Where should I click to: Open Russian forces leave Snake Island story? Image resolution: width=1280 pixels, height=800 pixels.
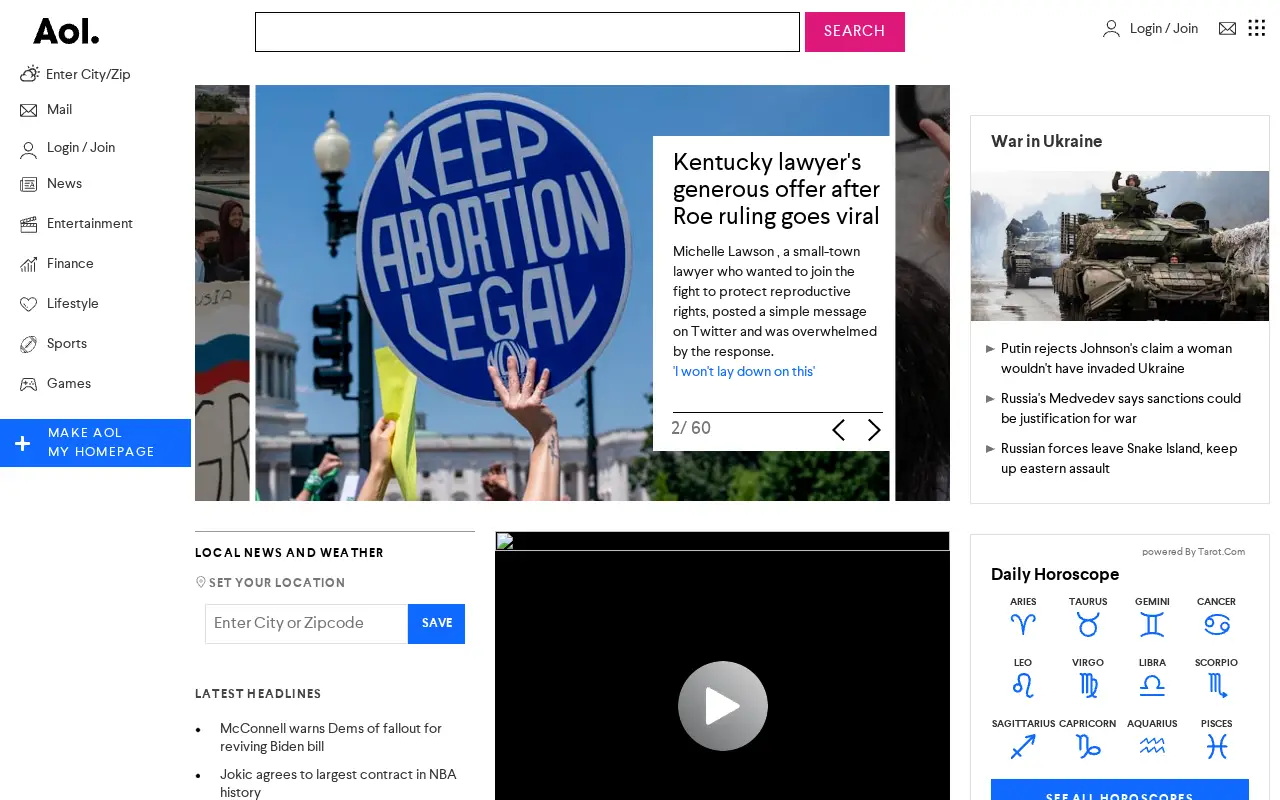tap(1119, 458)
